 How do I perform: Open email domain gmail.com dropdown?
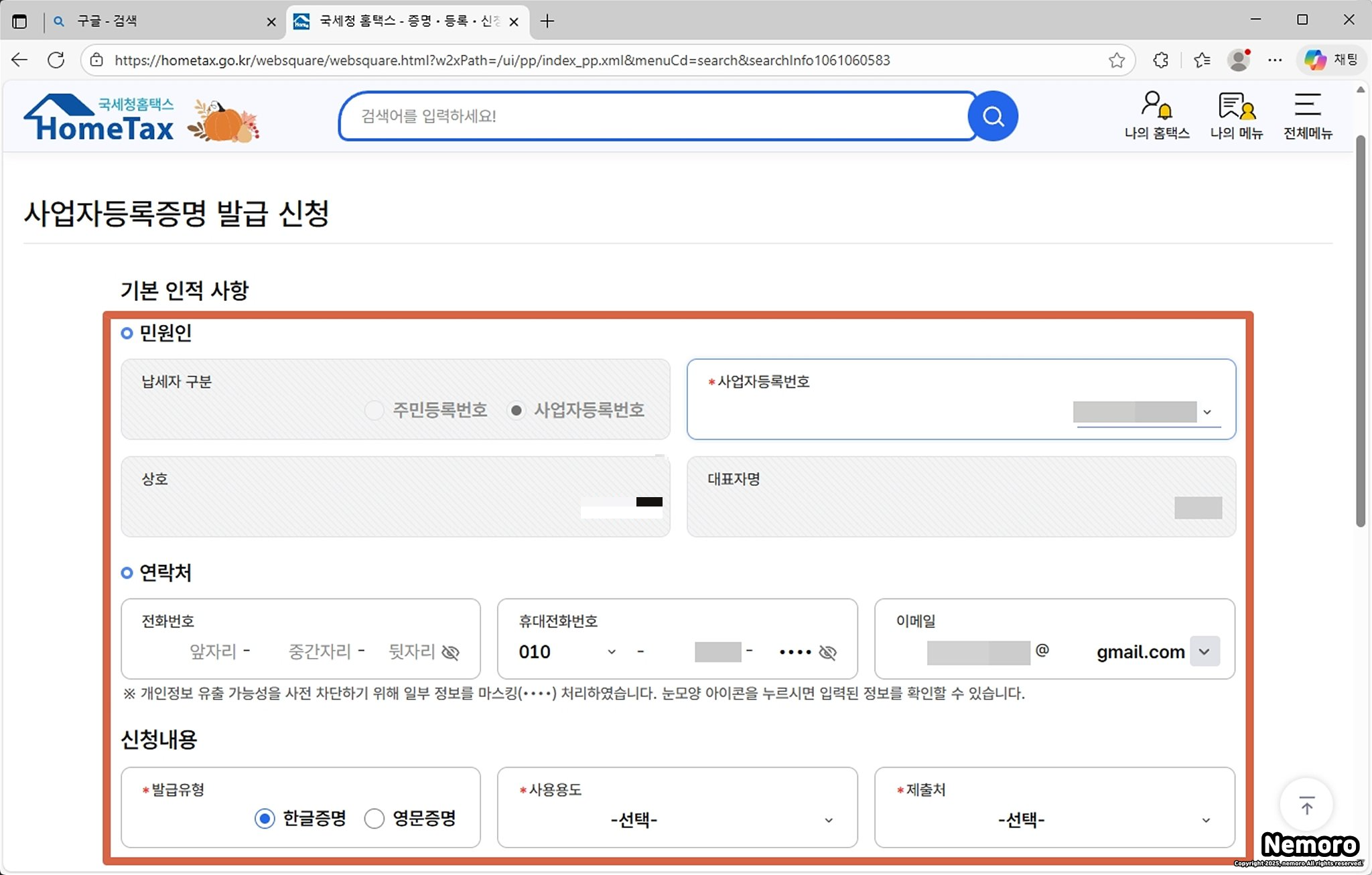tap(1204, 651)
